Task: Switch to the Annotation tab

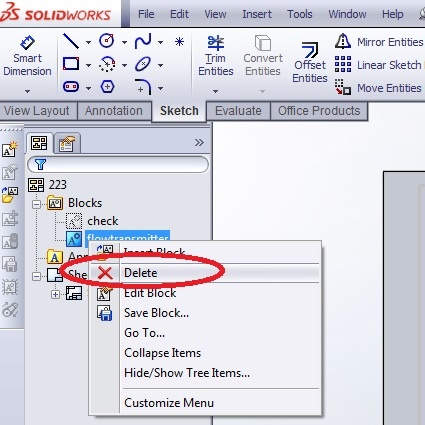Action: [114, 111]
